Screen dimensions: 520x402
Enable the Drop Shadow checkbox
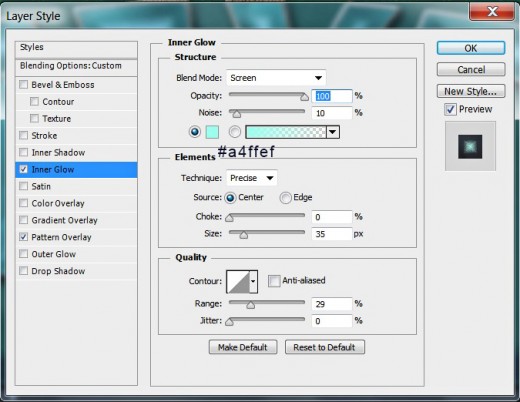[23, 271]
